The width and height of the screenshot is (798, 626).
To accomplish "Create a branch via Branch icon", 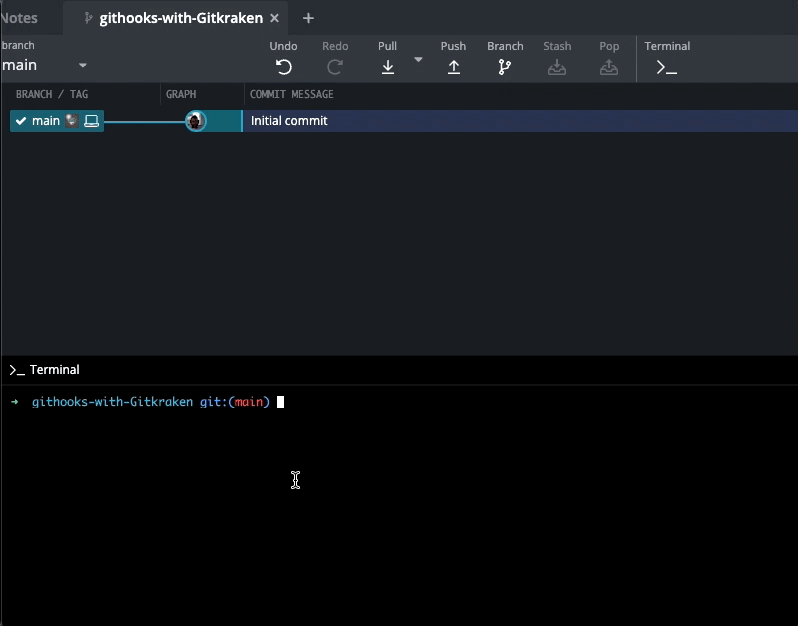I will click(505, 67).
